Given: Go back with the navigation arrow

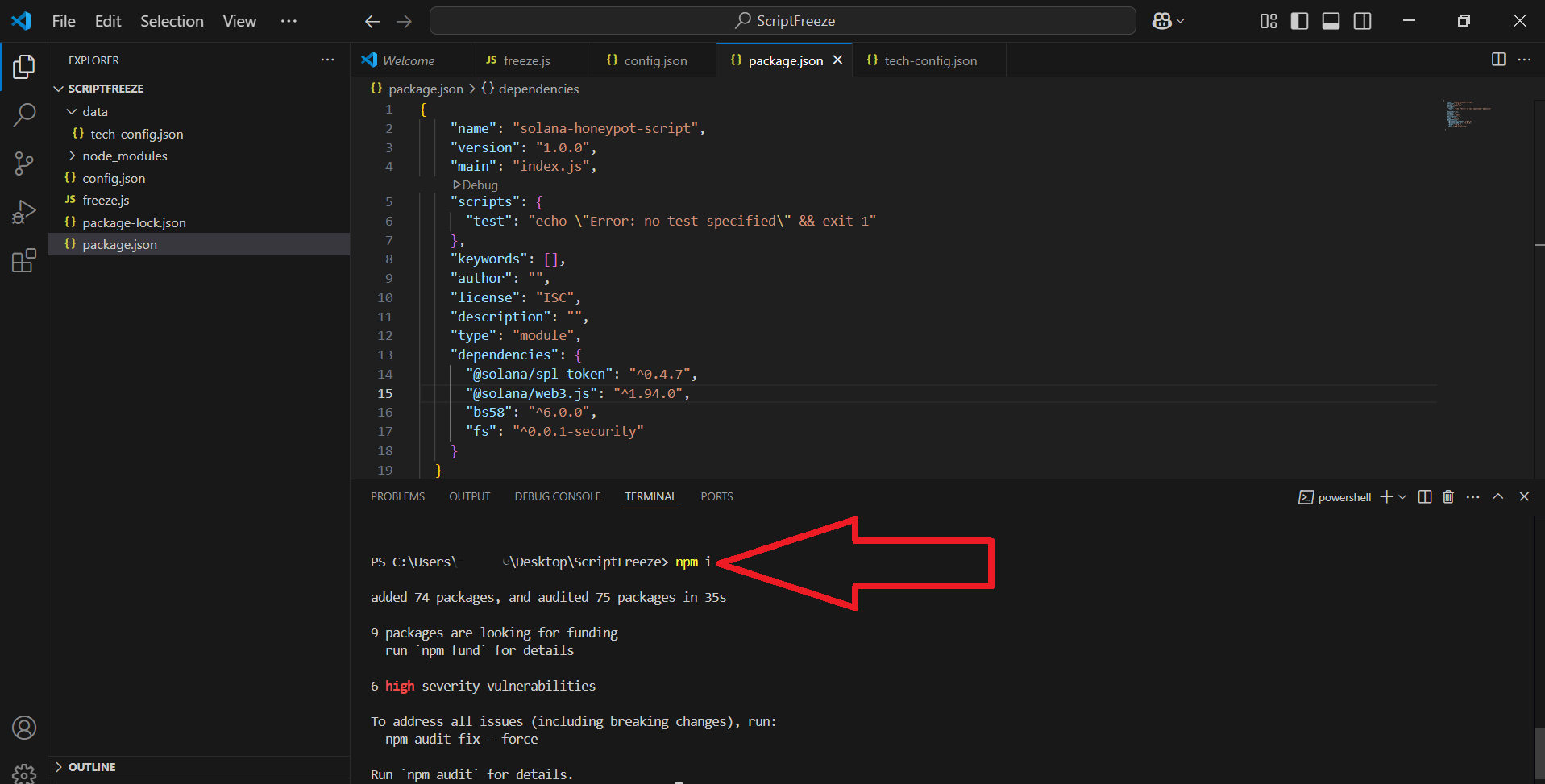Looking at the screenshot, I should coord(372,21).
